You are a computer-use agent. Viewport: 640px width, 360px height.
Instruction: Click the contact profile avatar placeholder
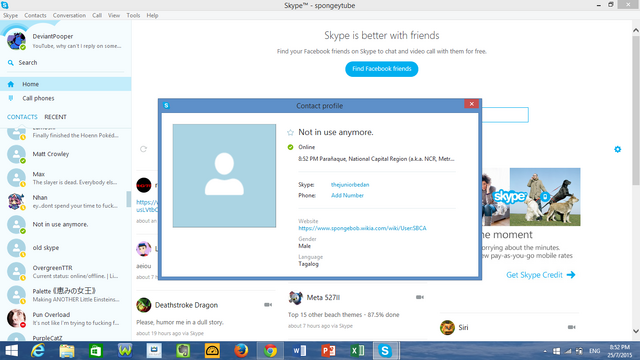tap(224, 176)
